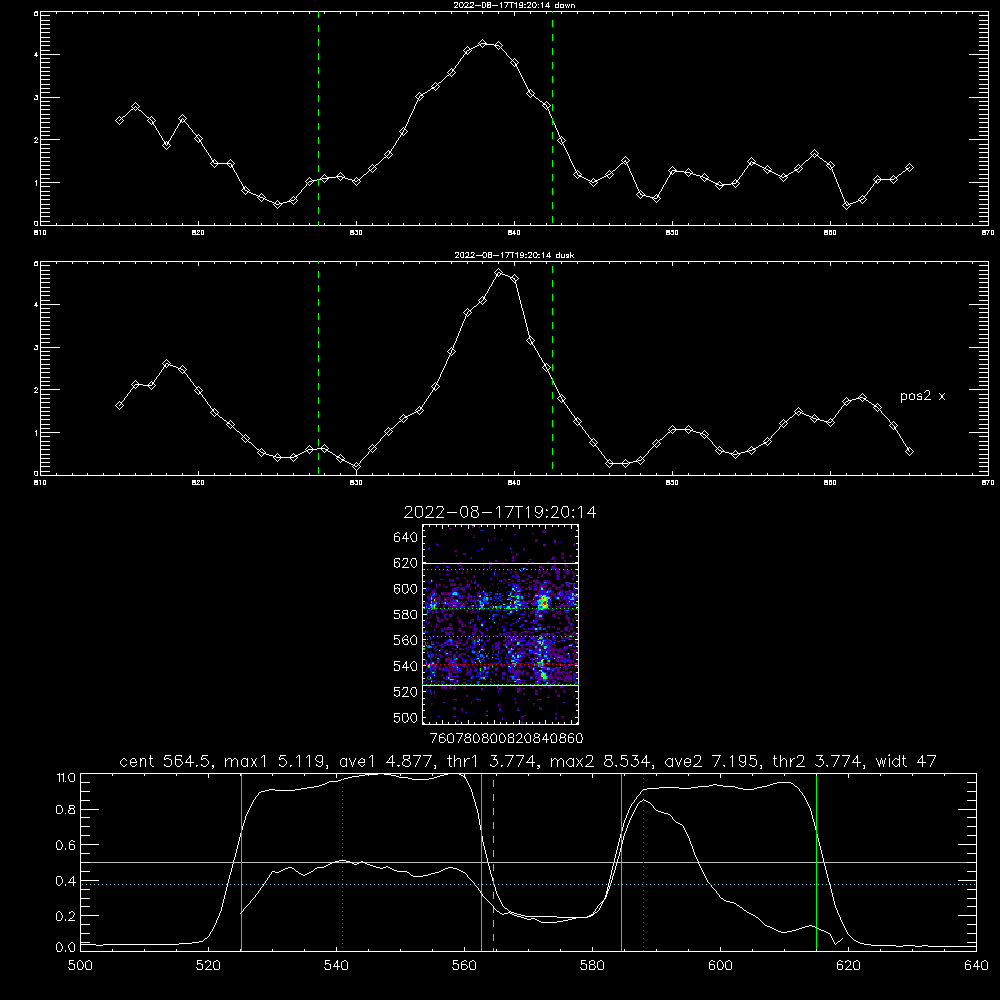Click the right green dashed line in dawn plot

coord(552,118)
